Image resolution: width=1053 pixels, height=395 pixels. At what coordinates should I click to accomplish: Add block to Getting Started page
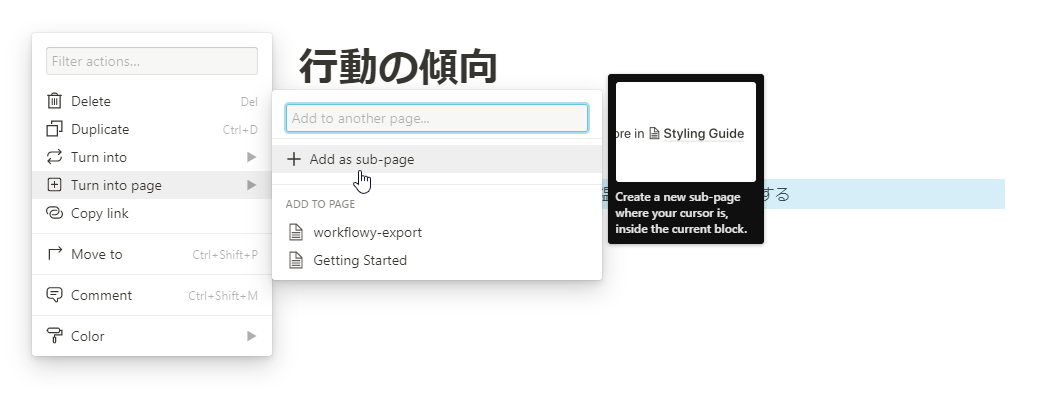coord(437,260)
